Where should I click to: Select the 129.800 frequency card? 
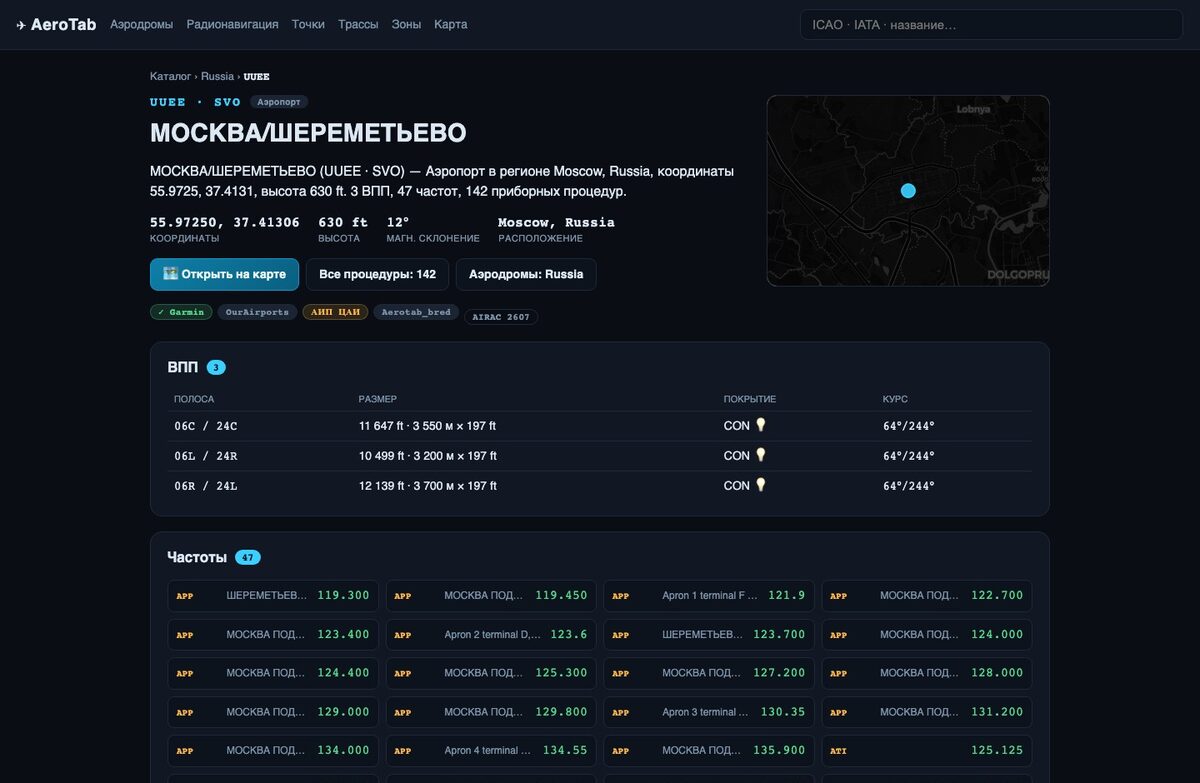(491, 712)
